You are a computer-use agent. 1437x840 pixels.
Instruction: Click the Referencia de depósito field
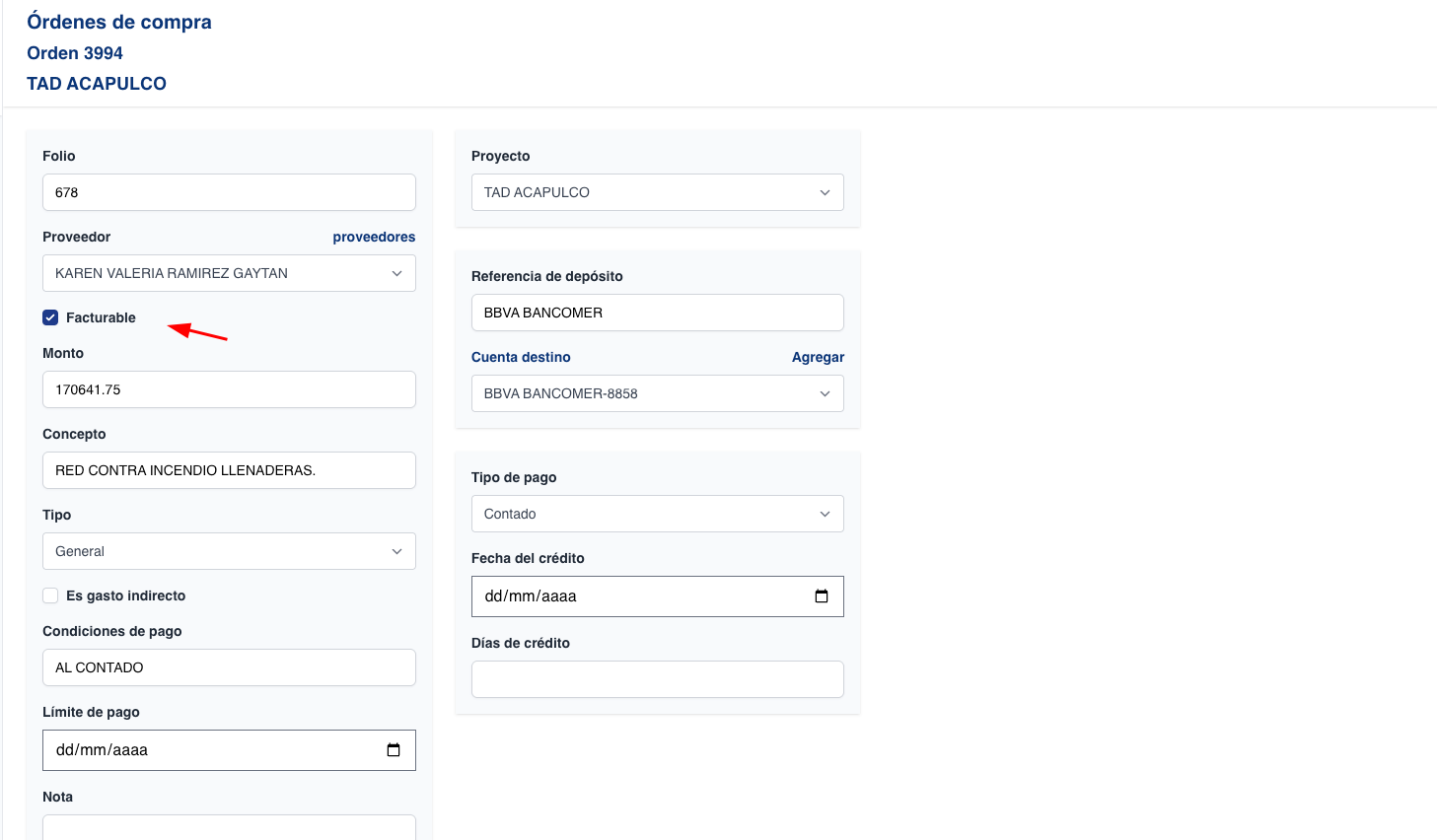(x=657, y=313)
